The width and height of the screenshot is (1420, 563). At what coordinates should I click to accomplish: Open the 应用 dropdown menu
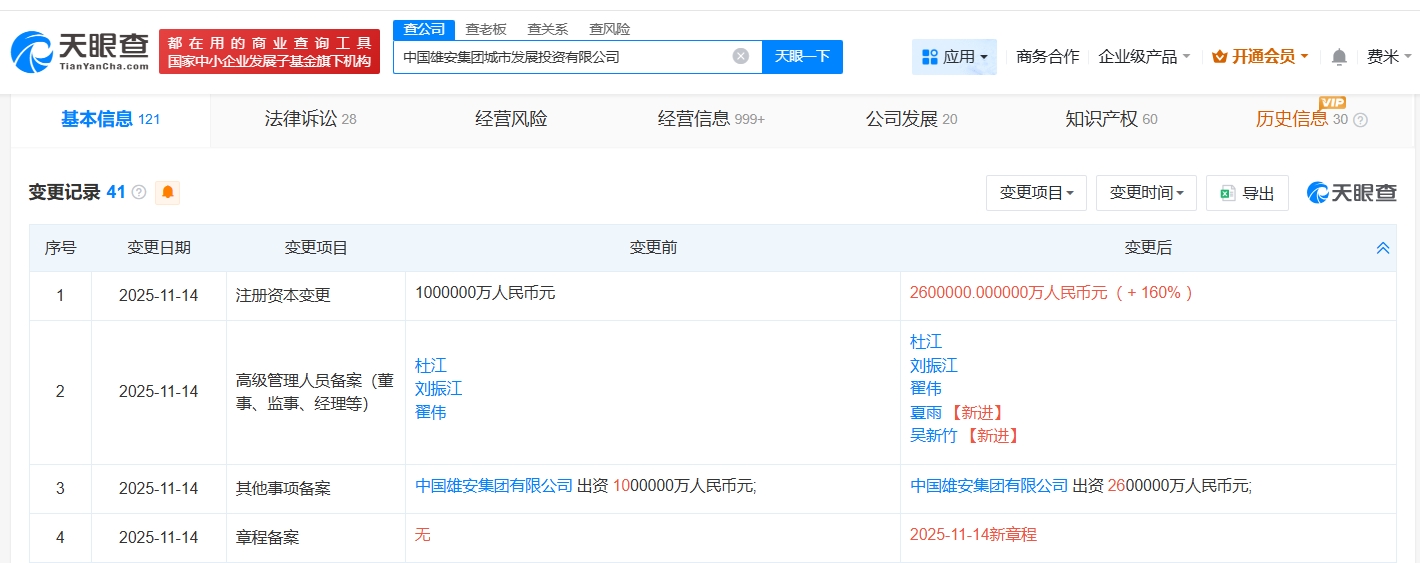point(954,57)
